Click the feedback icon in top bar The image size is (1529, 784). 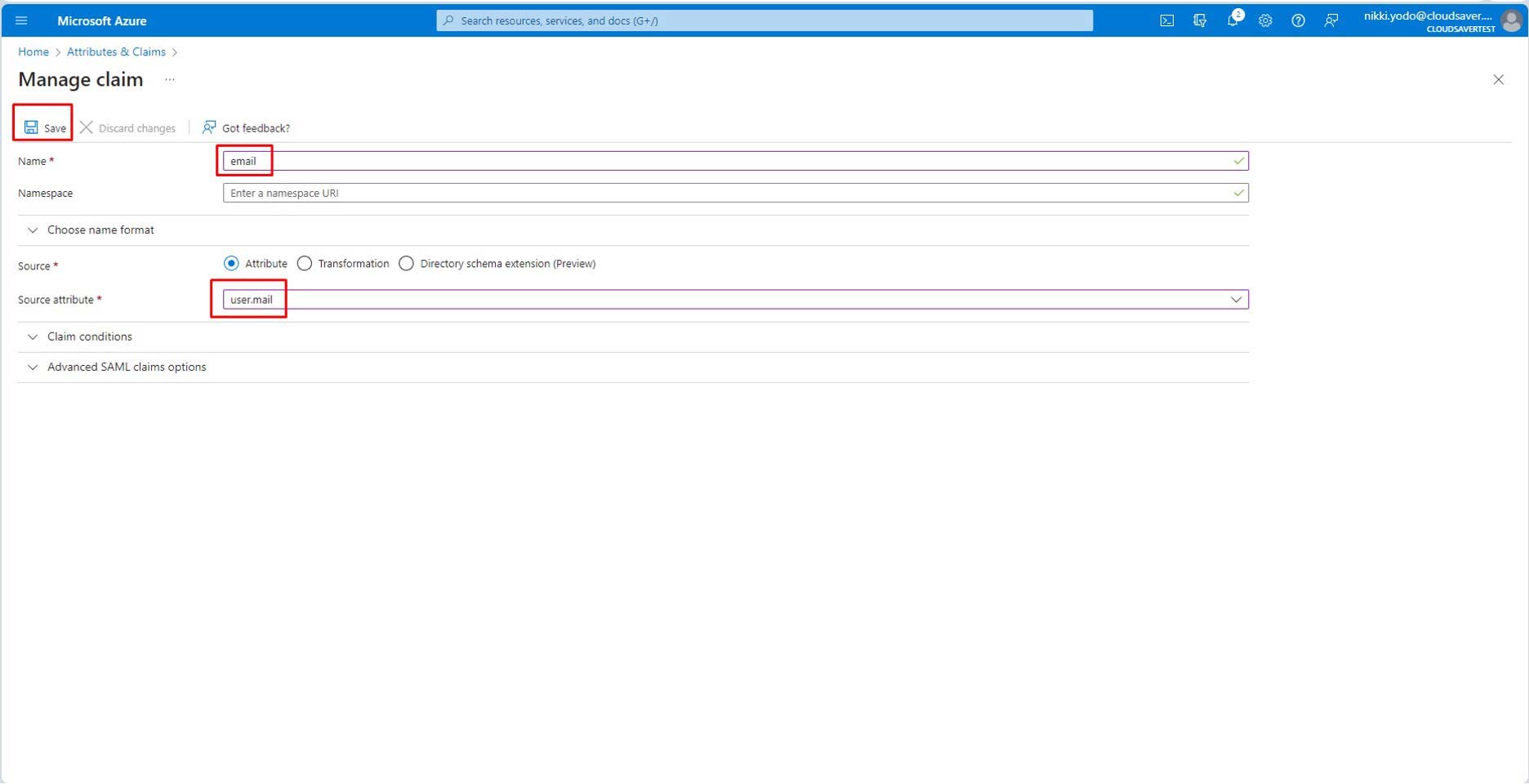(x=1331, y=20)
